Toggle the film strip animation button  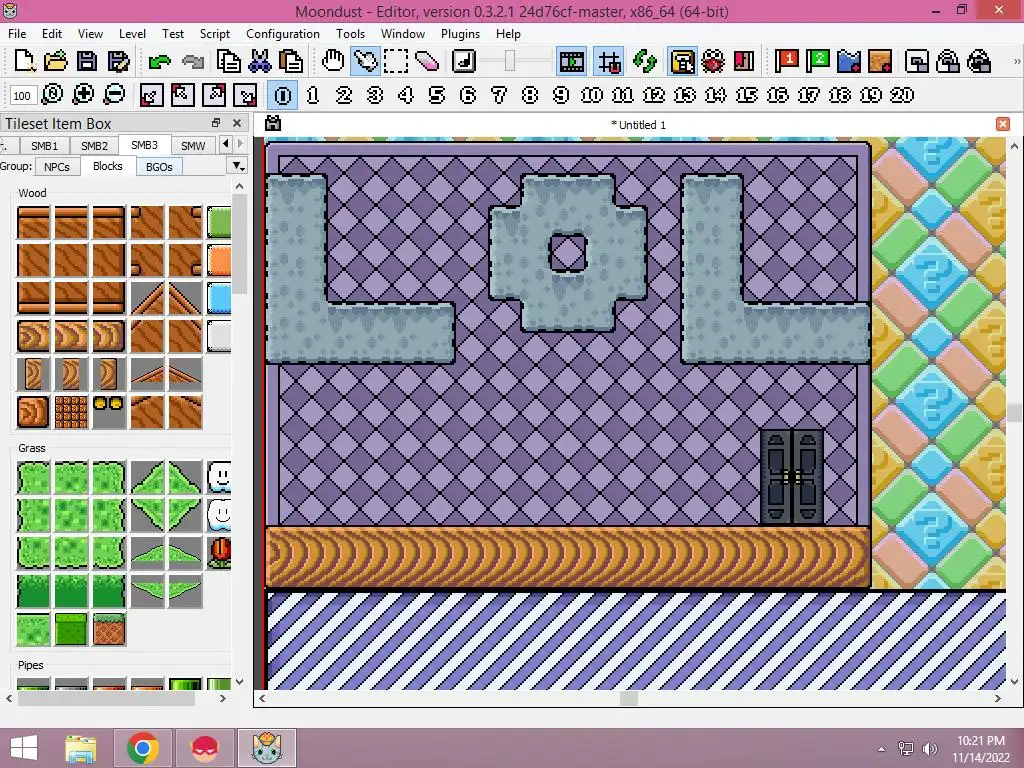pyautogui.click(x=571, y=61)
